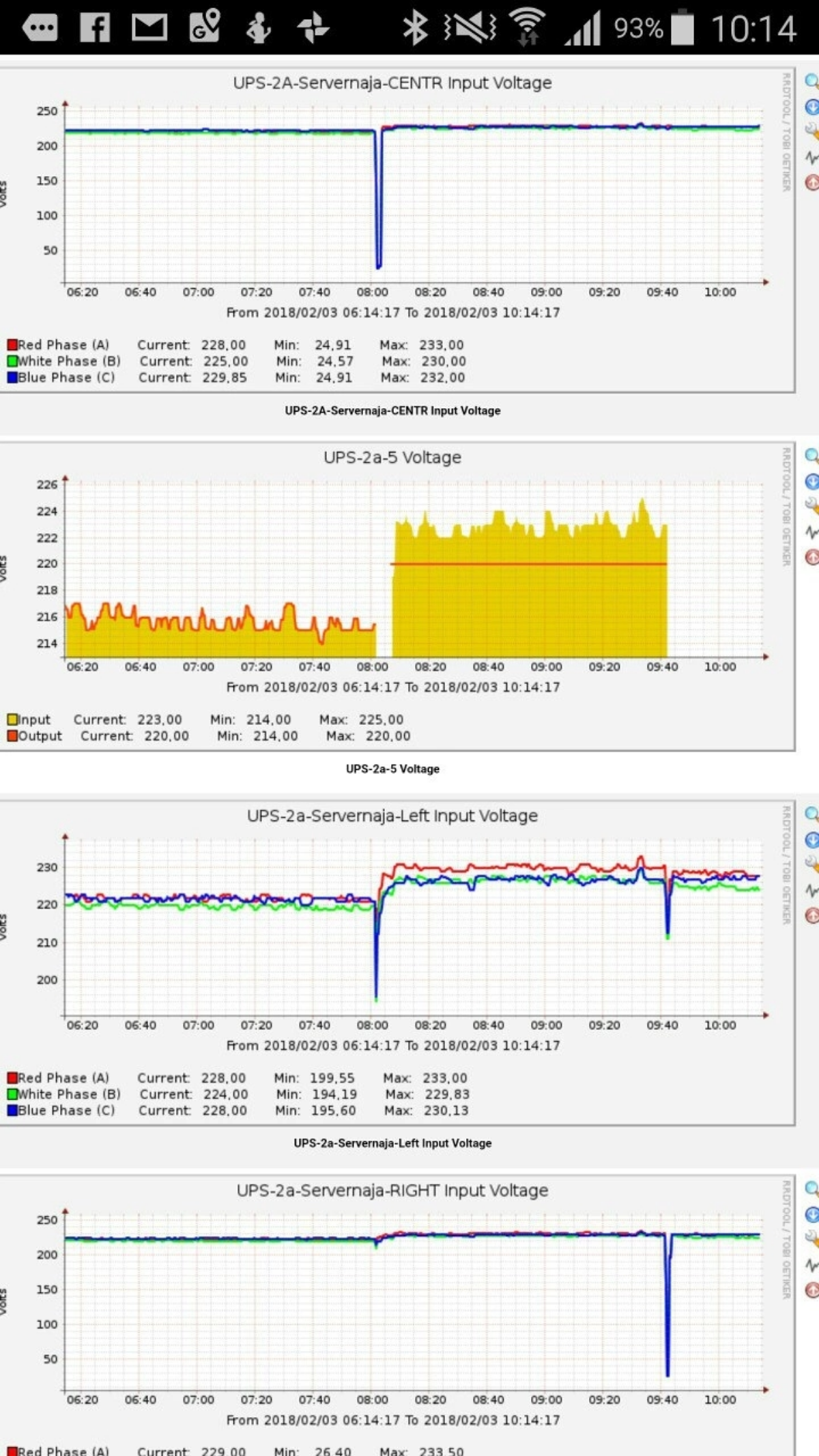819x1456 pixels.
Task: Open realtime waveform icon for Servernaja-RIGHT graph
Action: [x=811, y=1265]
